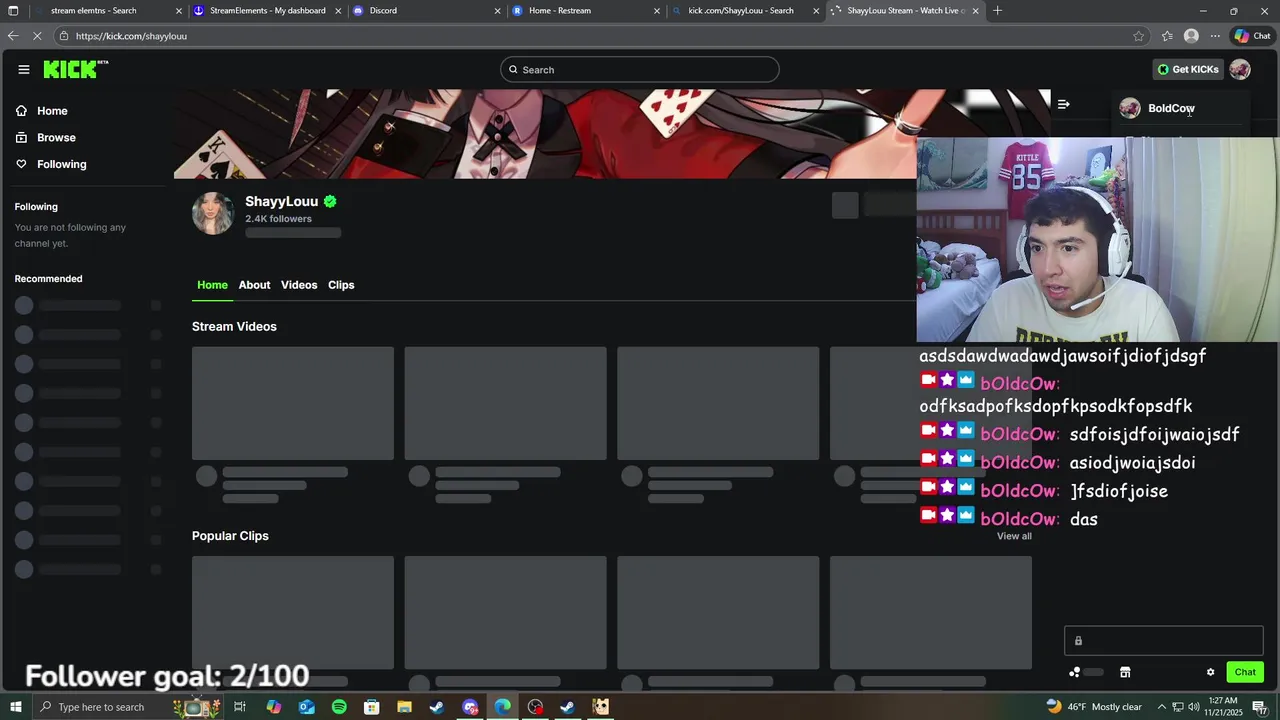Open a new browser tab
This screenshot has height=720, width=1280.
(x=997, y=11)
